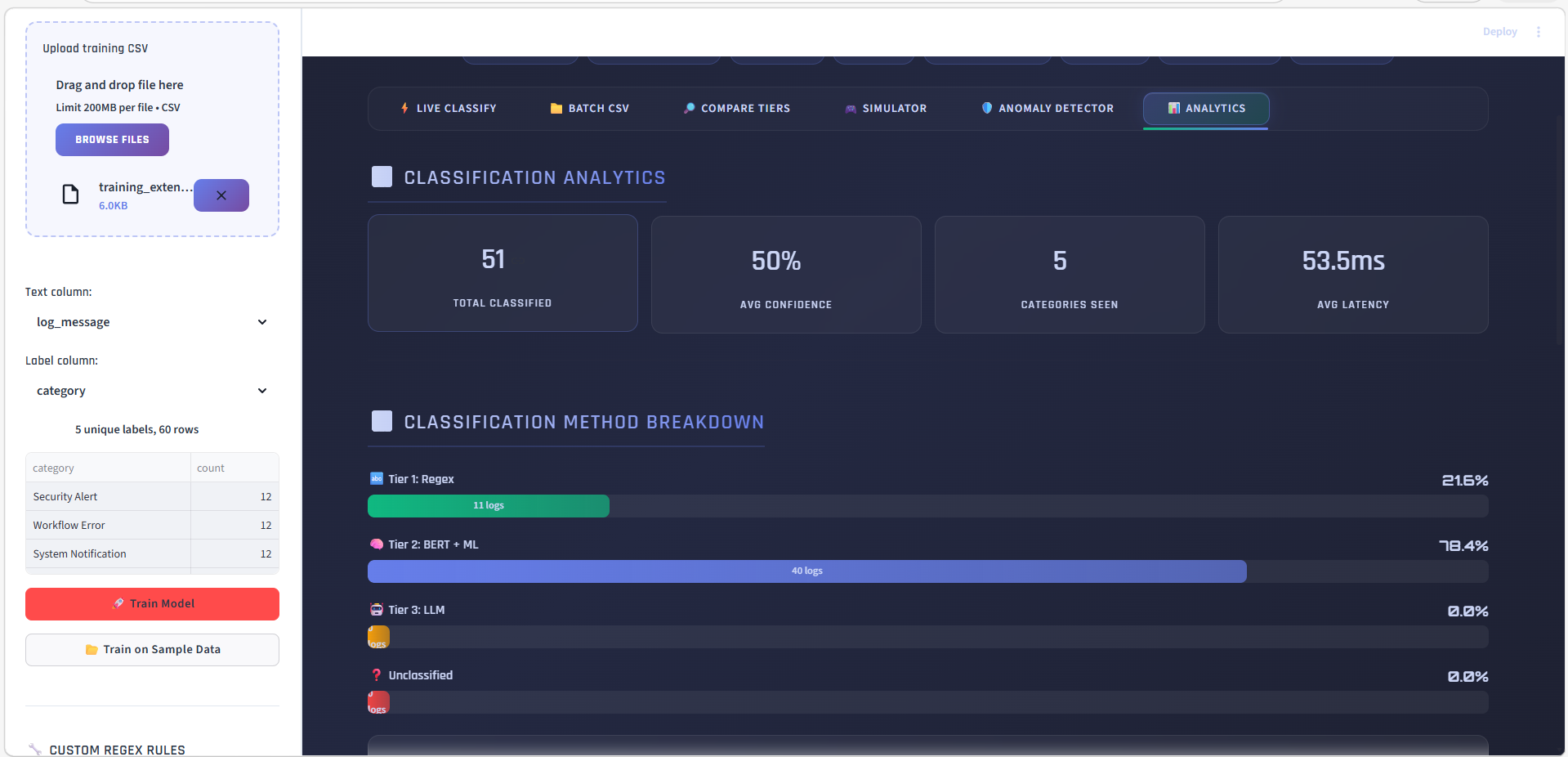Click the lightning icon on Live Classify tab
This screenshot has height=757, width=1568.
[x=404, y=108]
